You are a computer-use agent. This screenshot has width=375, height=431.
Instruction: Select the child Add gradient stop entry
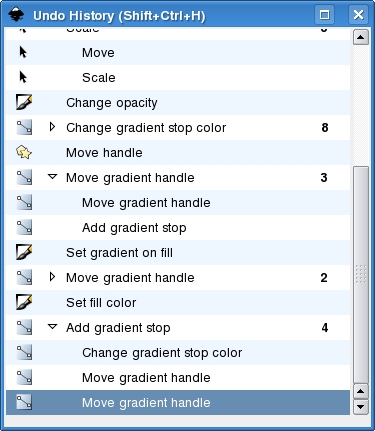[x=178, y=228]
